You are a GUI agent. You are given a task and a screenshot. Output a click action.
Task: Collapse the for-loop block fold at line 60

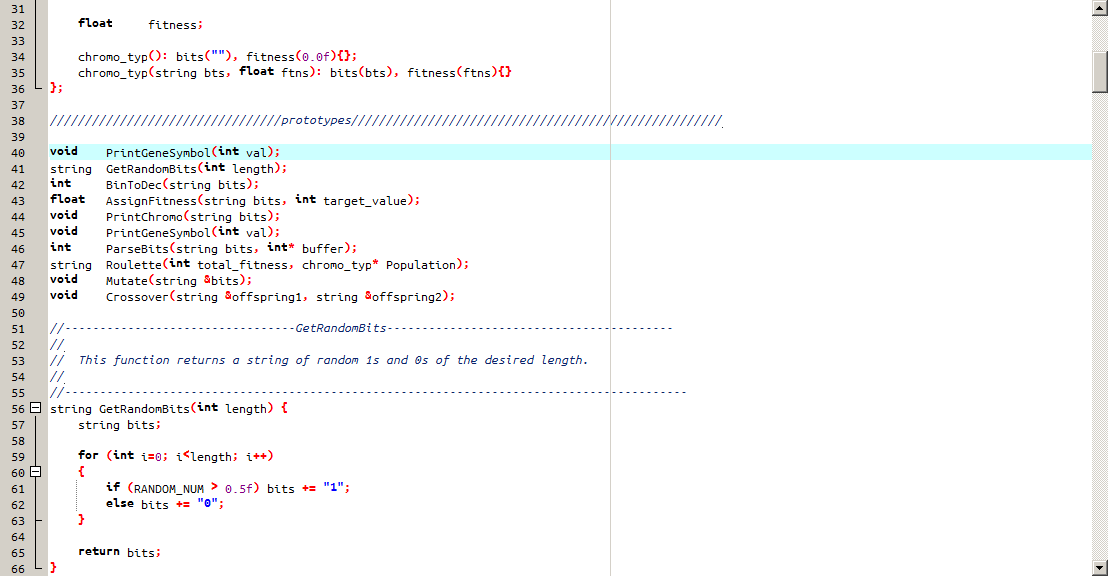click(35, 472)
